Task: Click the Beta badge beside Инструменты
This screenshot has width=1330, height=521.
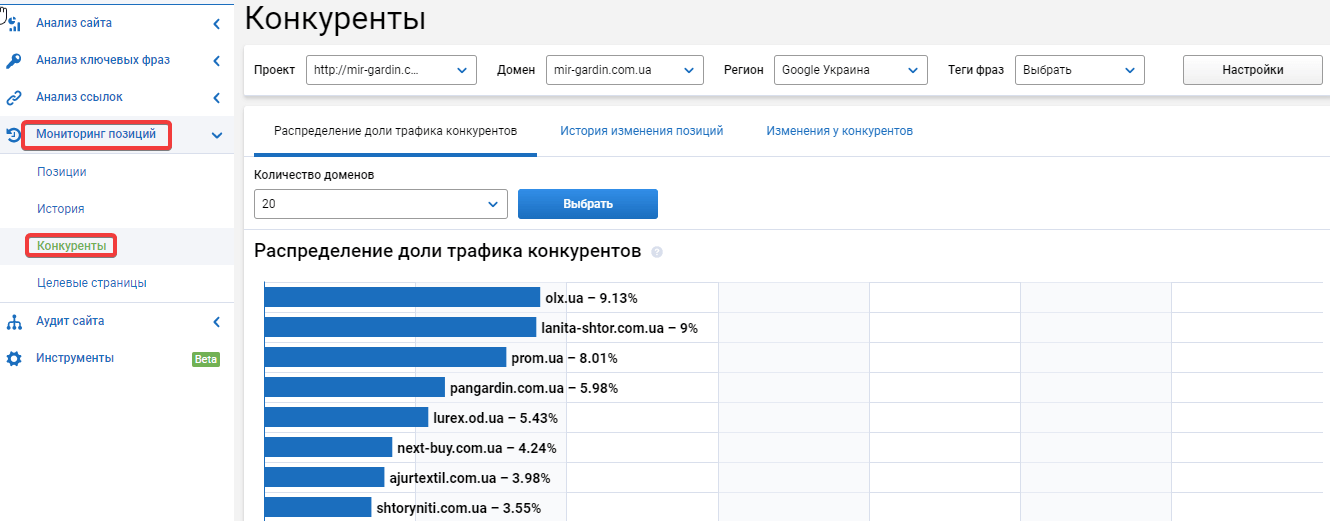Action: coord(206,359)
